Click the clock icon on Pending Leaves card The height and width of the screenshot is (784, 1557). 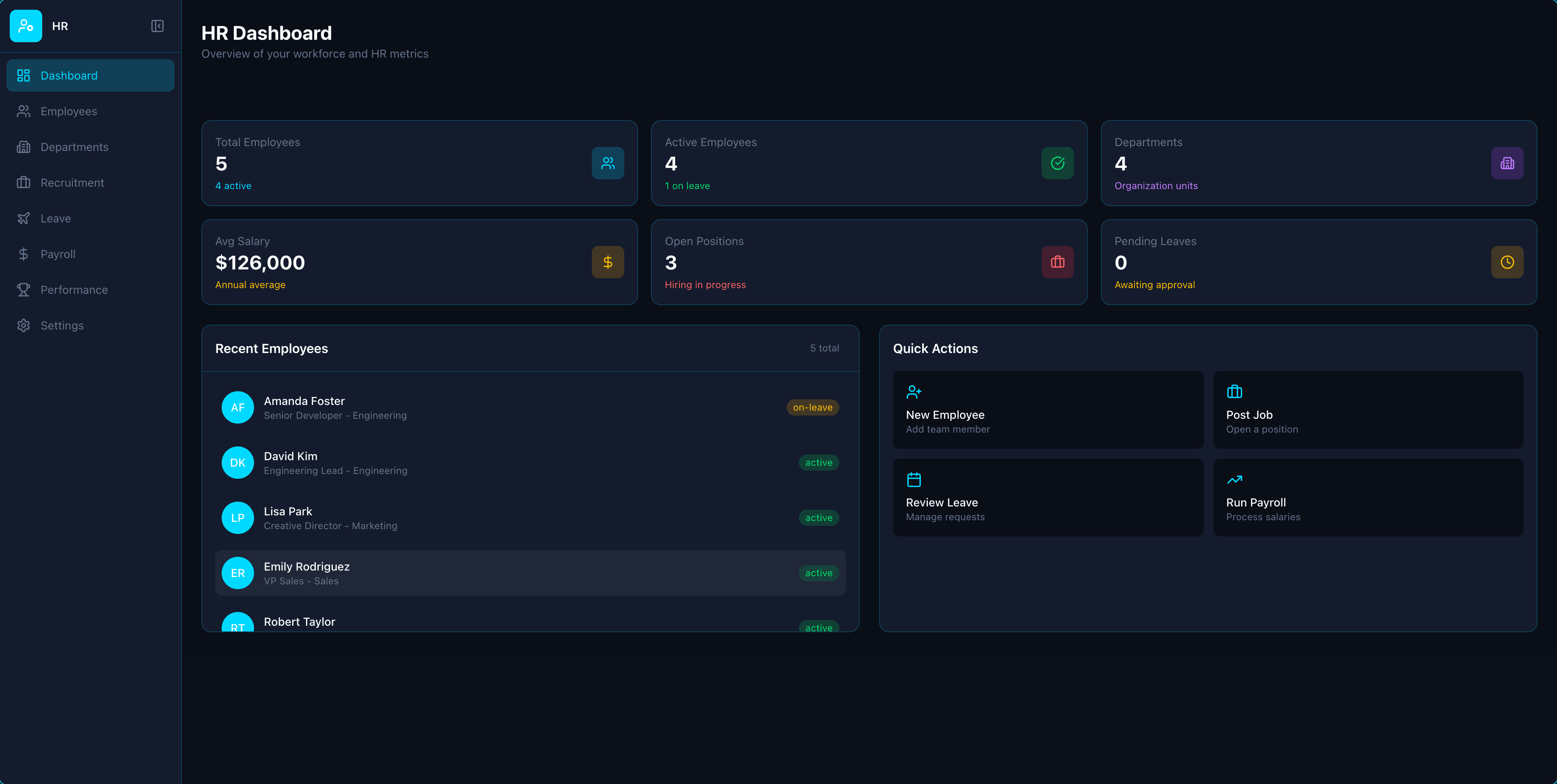[x=1507, y=262]
